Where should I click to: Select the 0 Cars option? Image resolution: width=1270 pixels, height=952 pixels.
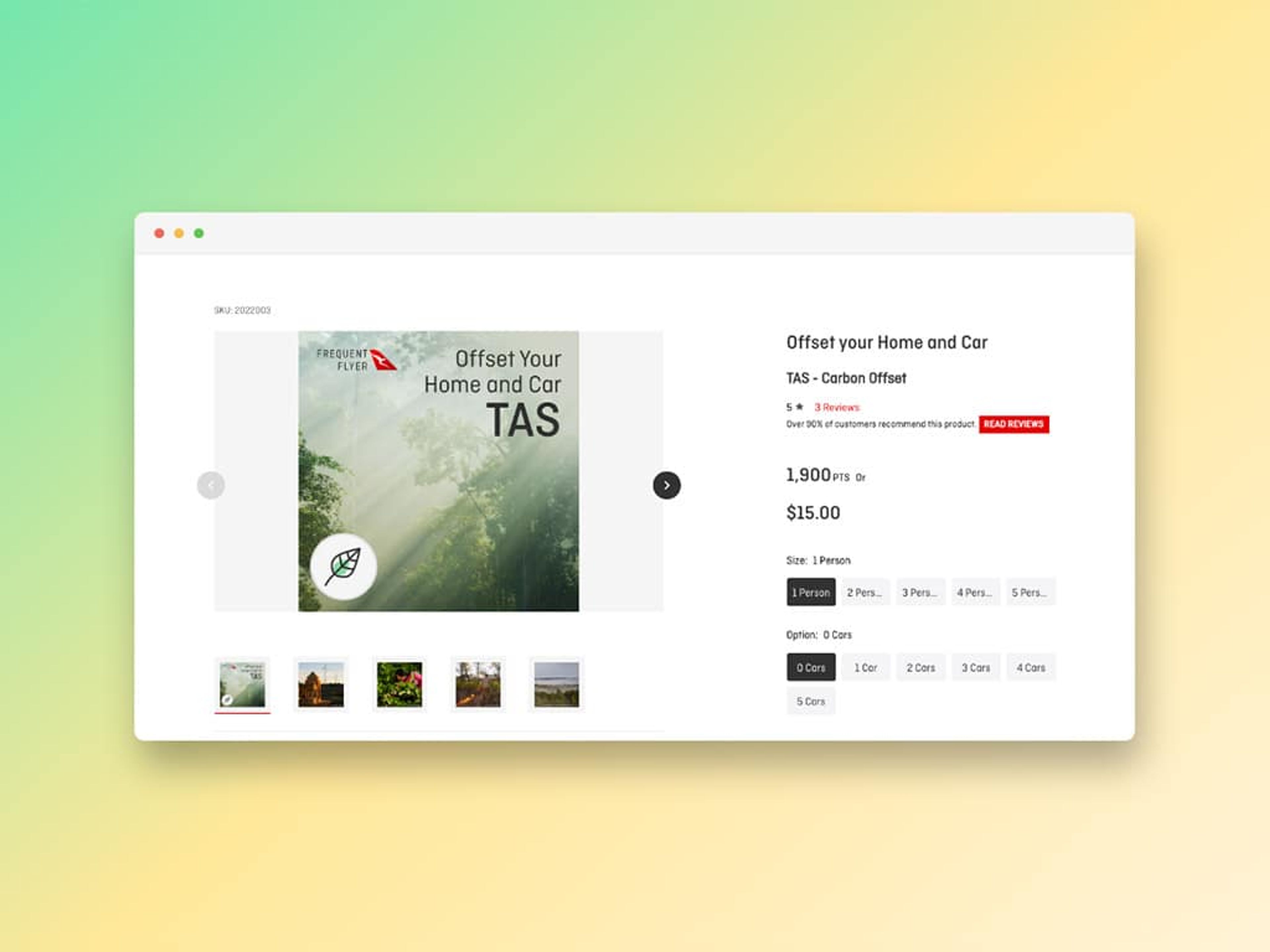pos(811,667)
